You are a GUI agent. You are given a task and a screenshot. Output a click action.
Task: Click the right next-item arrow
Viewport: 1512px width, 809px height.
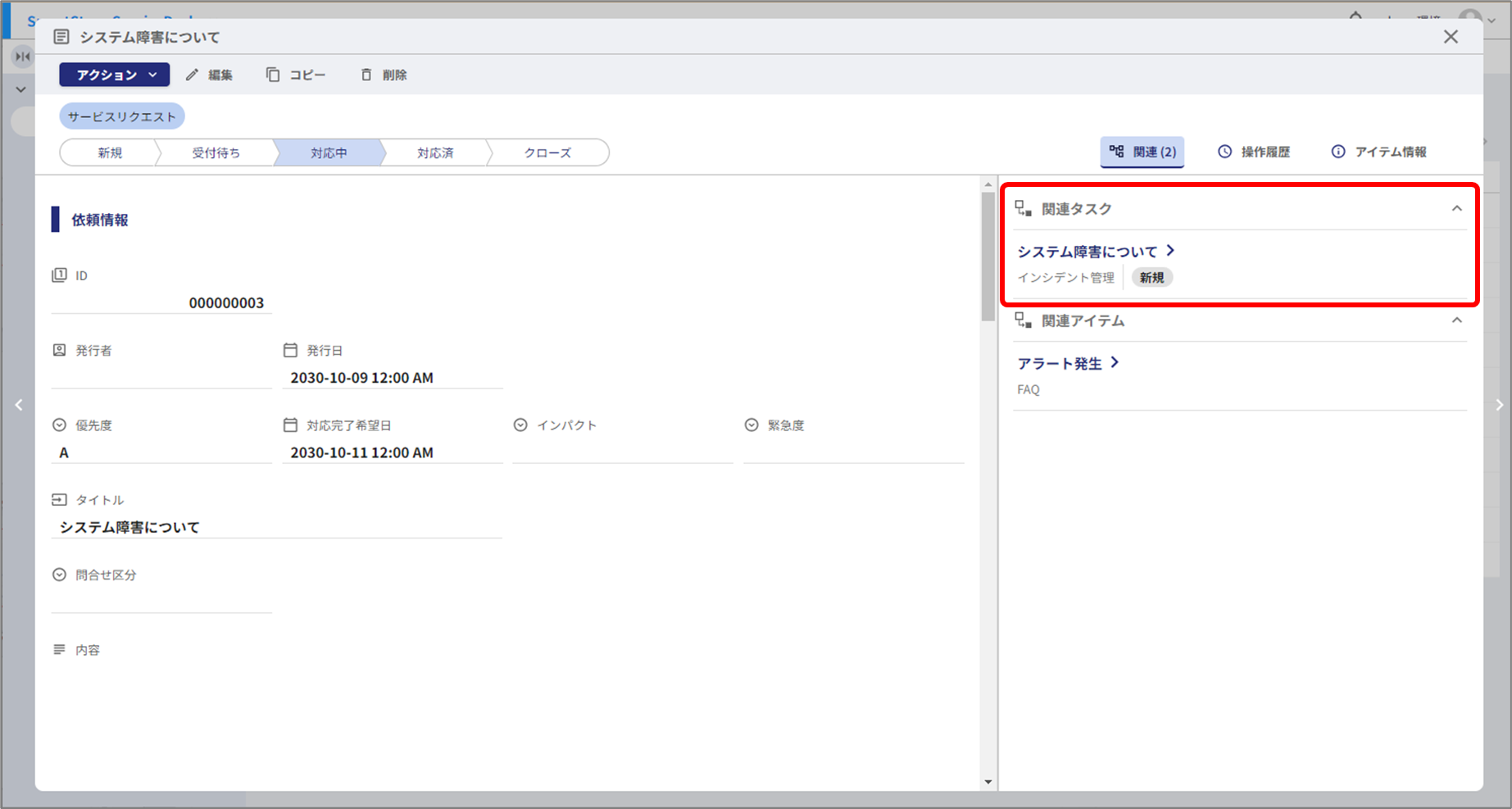click(1499, 405)
